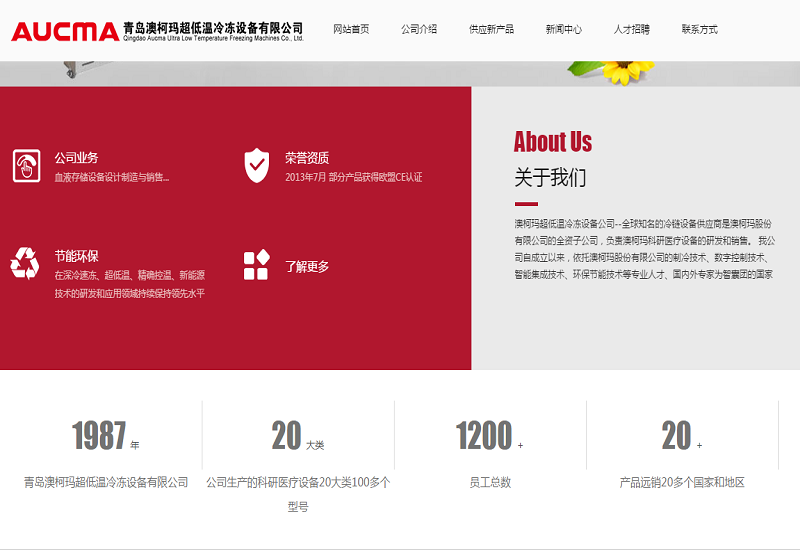Open the 公司介绍 menu item
The image size is (800, 550).
tap(419, 30)
